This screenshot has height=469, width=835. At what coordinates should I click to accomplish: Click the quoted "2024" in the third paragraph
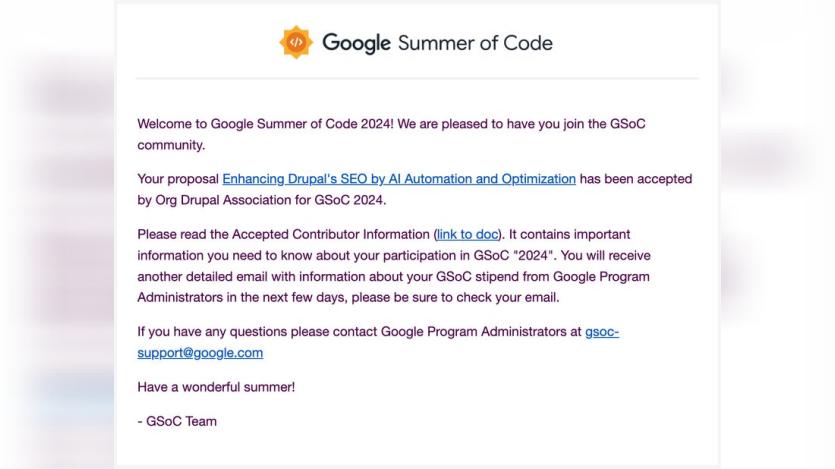(x=534, y=256)
